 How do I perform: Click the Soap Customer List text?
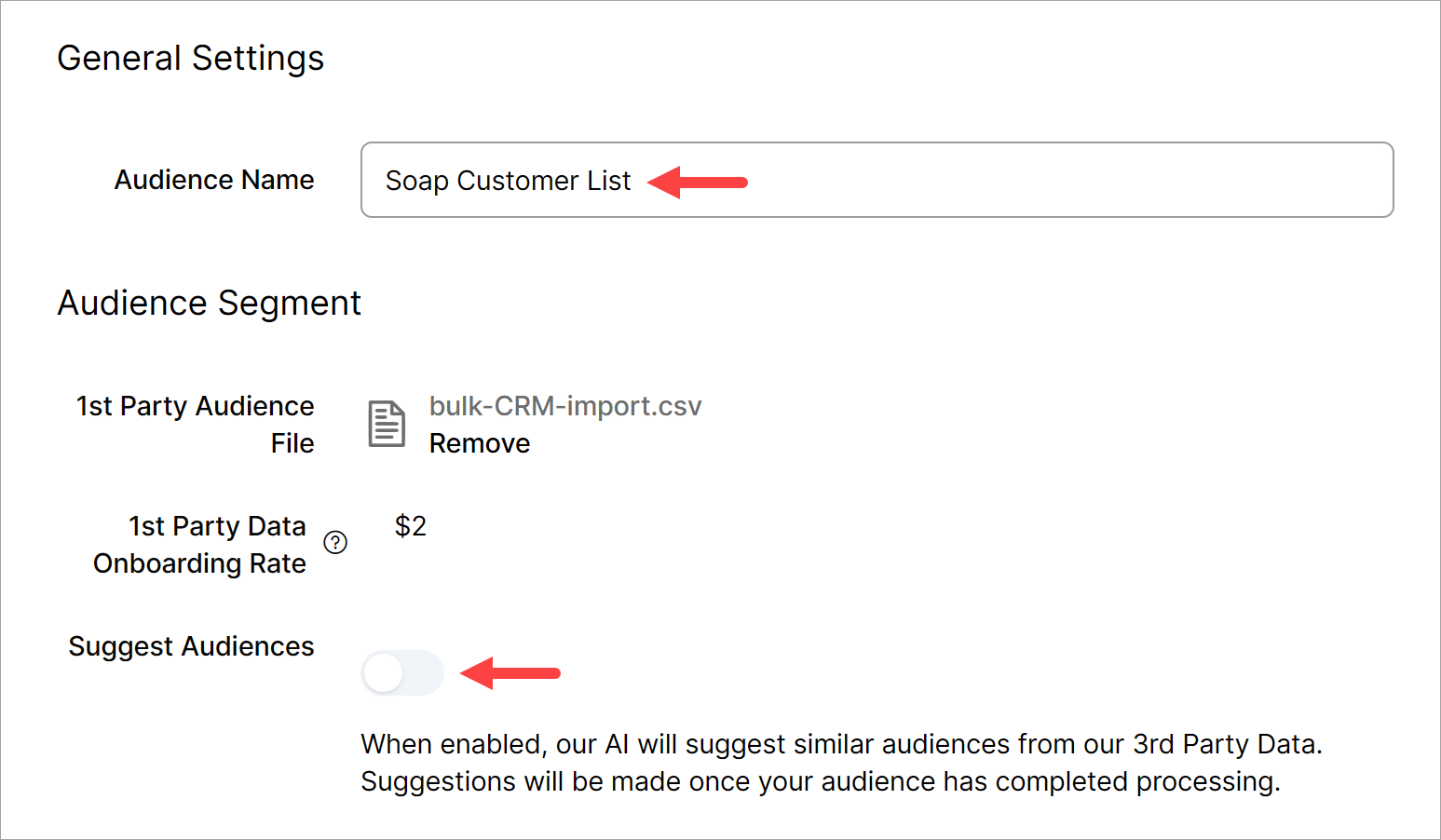coord(508,181)
